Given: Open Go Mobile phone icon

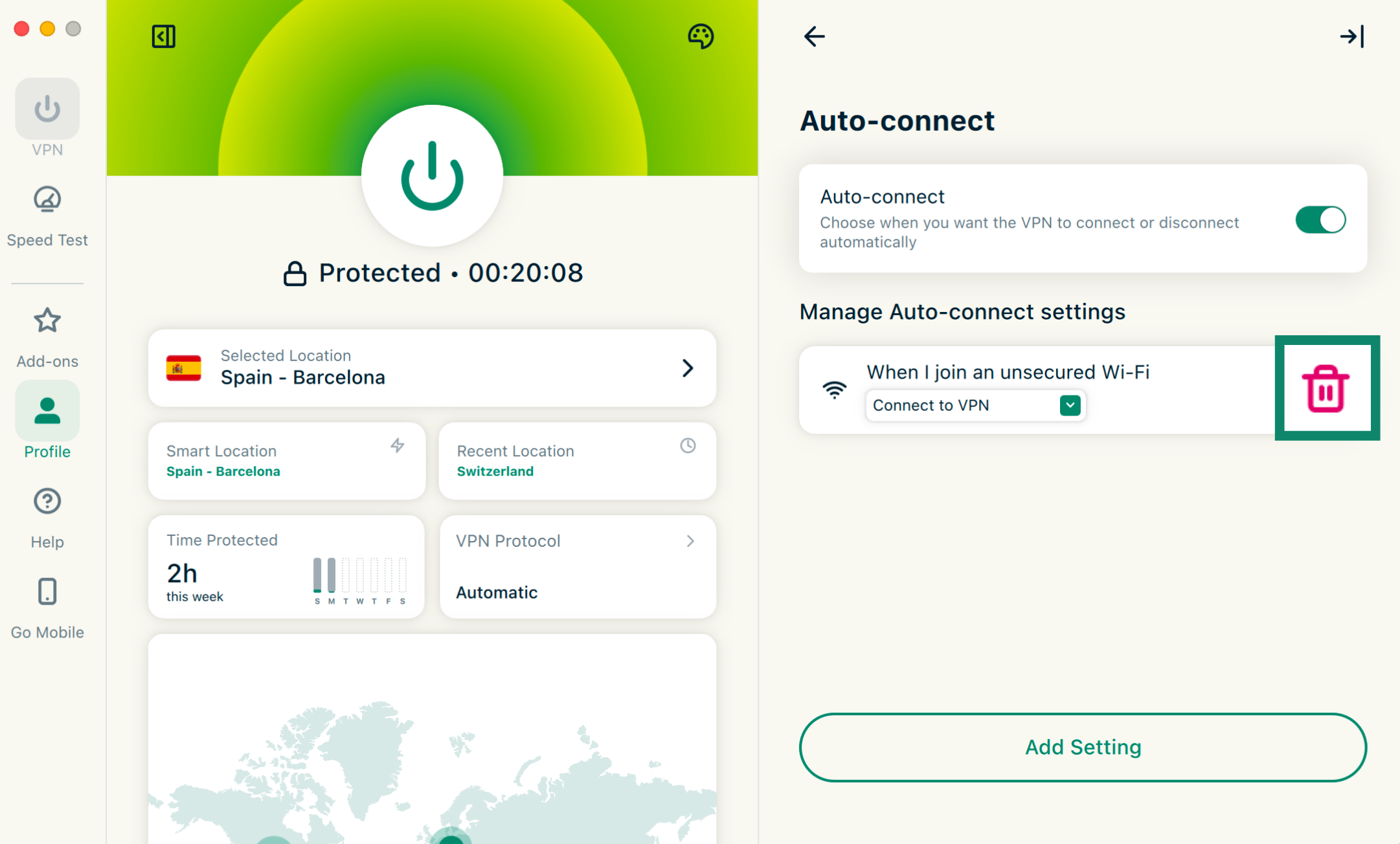Looking at the screenshot, I should click(47, 592).
